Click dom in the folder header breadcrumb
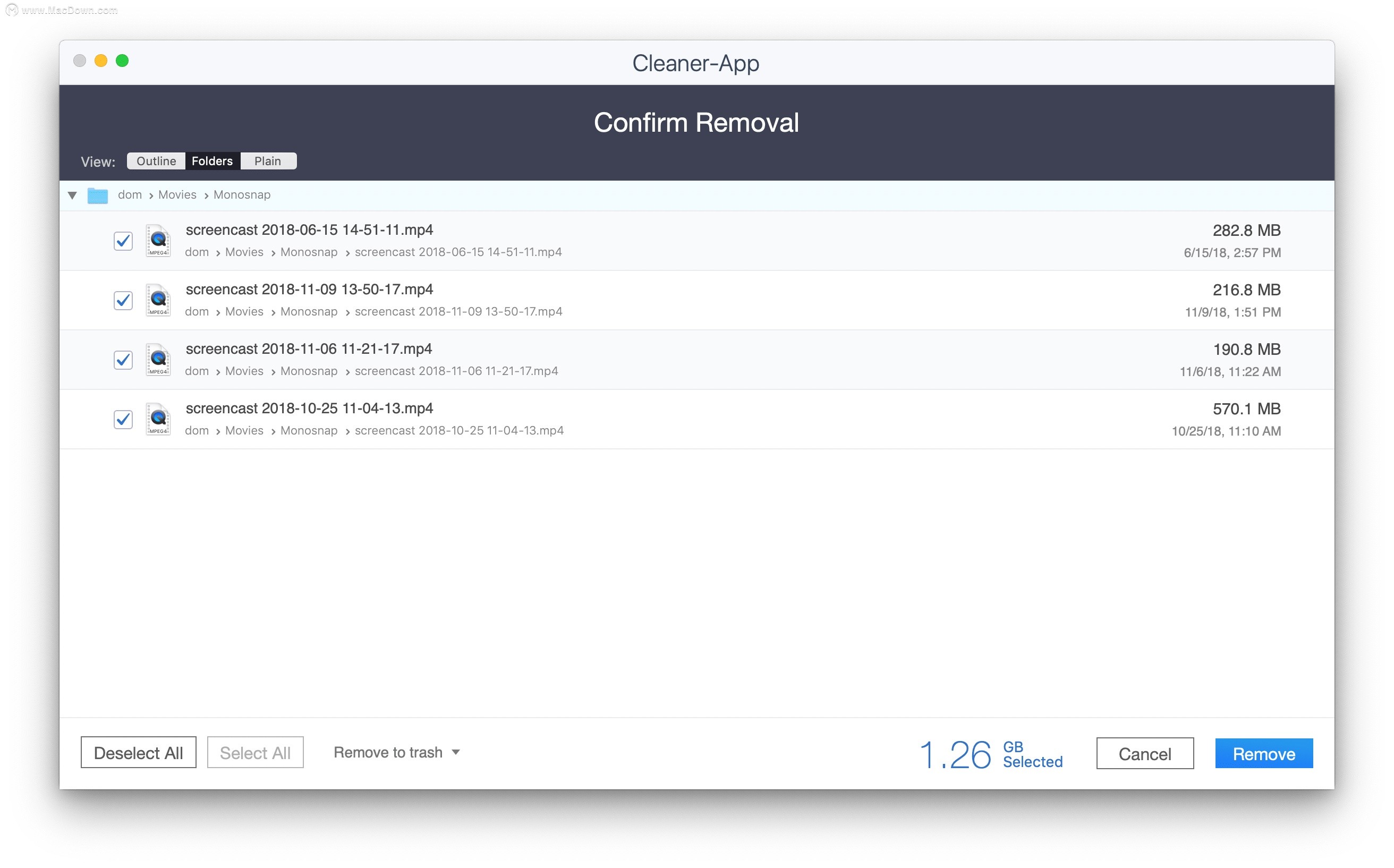Screen dimensions: 1394x868 pyautogui.click(x=130, y=195)
